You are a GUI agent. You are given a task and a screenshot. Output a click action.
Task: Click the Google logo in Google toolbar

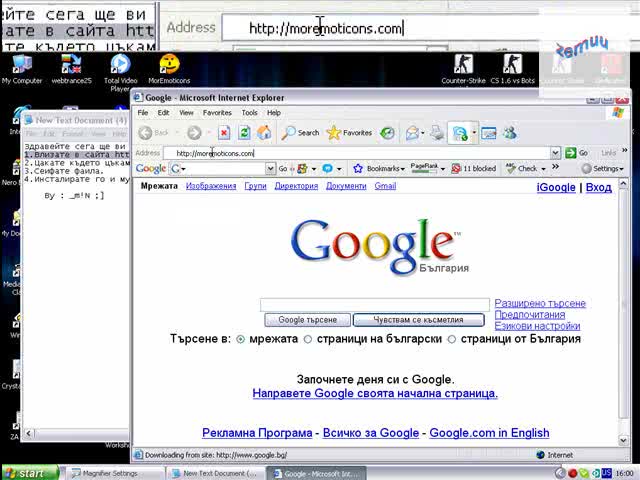151,168
